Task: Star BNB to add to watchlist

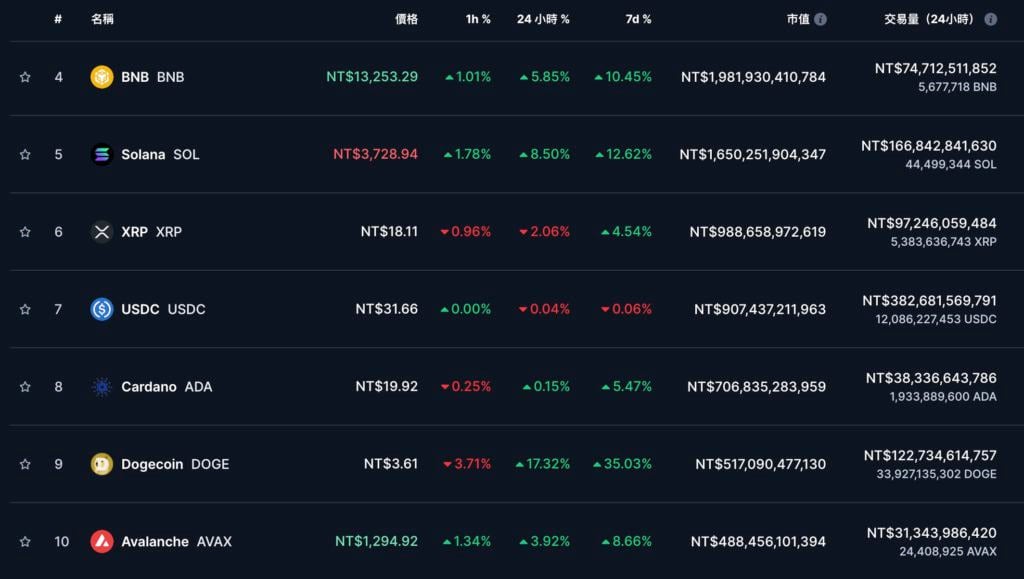Action: [25, 77]
